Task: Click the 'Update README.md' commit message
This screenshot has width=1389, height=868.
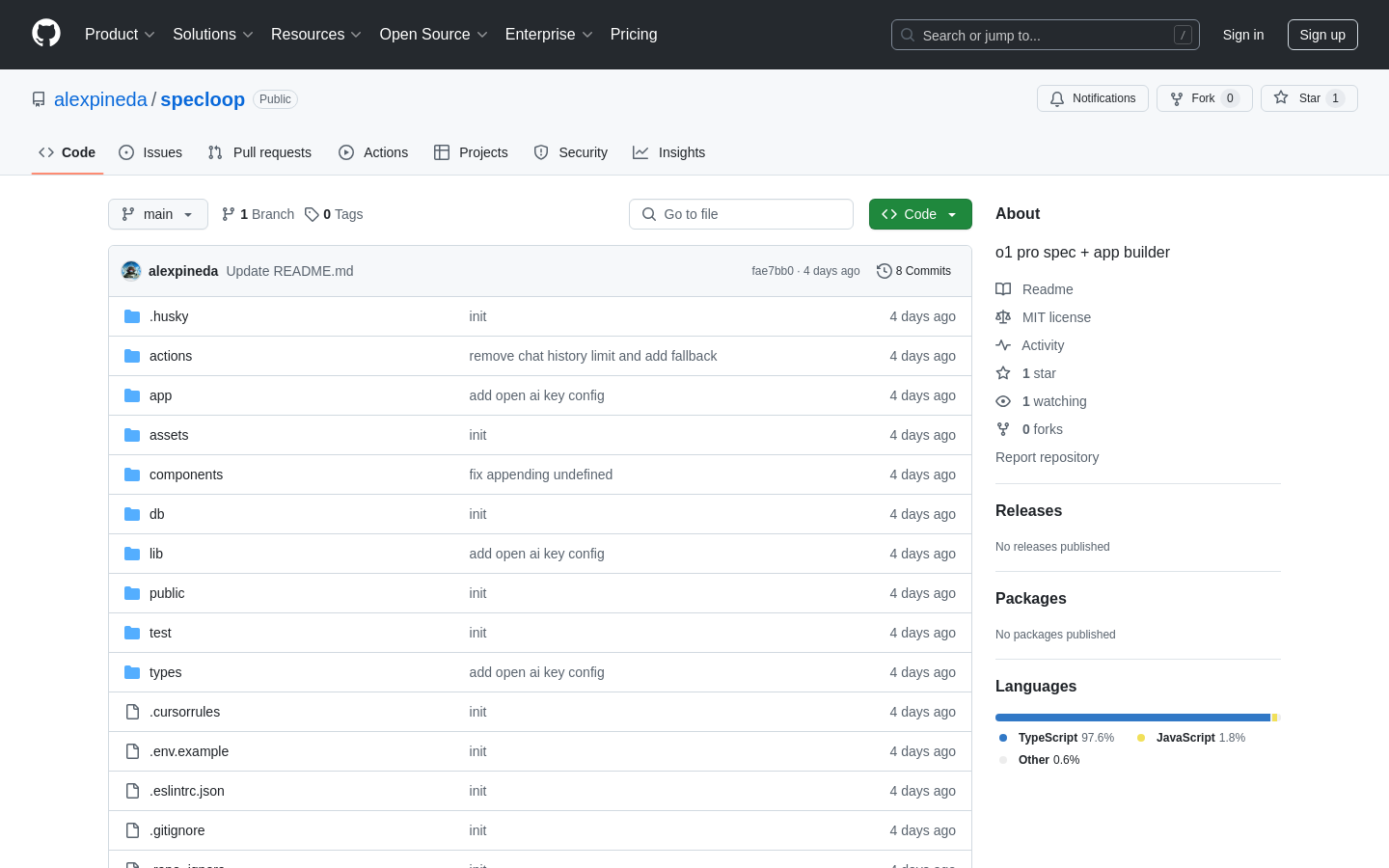Action: coord(289,271)
